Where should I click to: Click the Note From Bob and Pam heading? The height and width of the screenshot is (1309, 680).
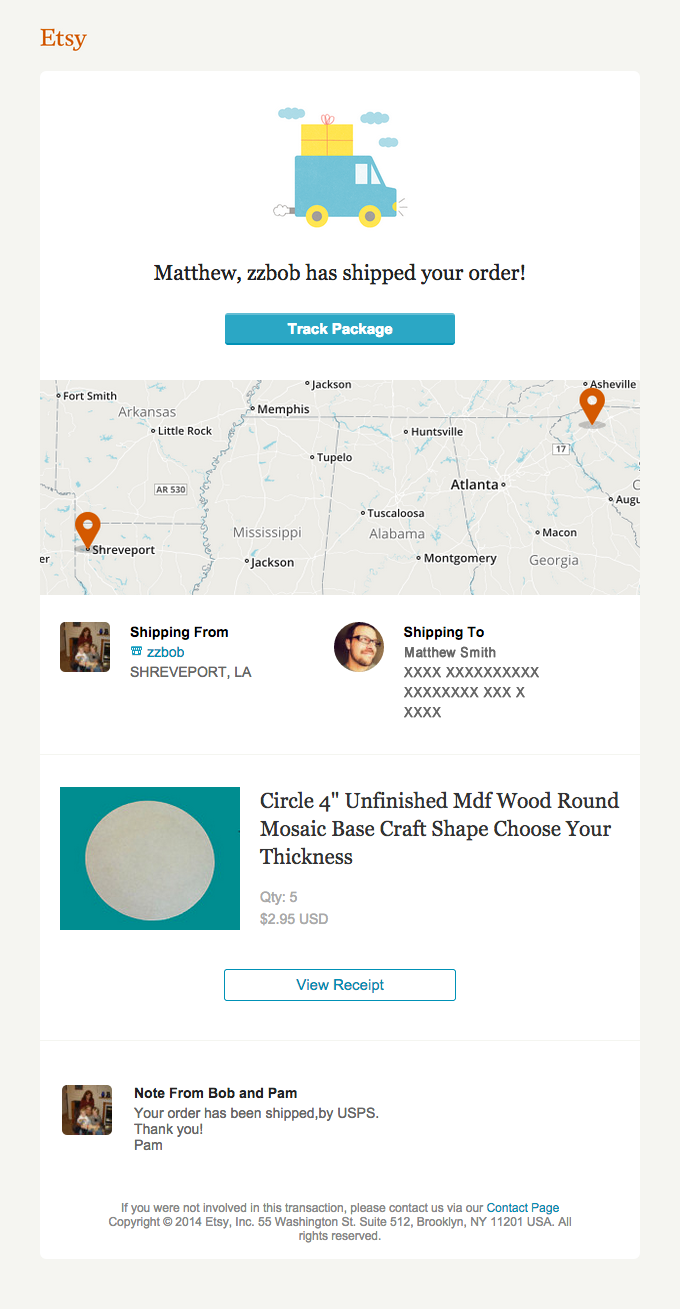tap(215, 1093)
